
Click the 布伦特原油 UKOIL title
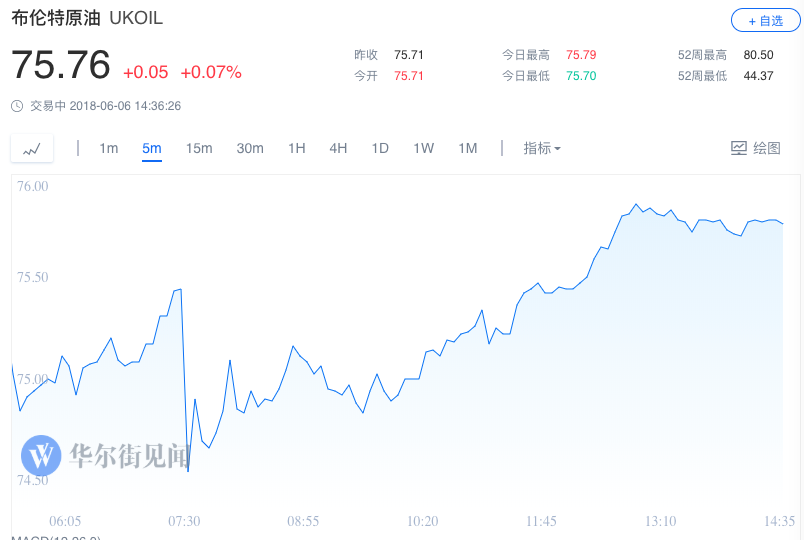click(x=87, y=19)
